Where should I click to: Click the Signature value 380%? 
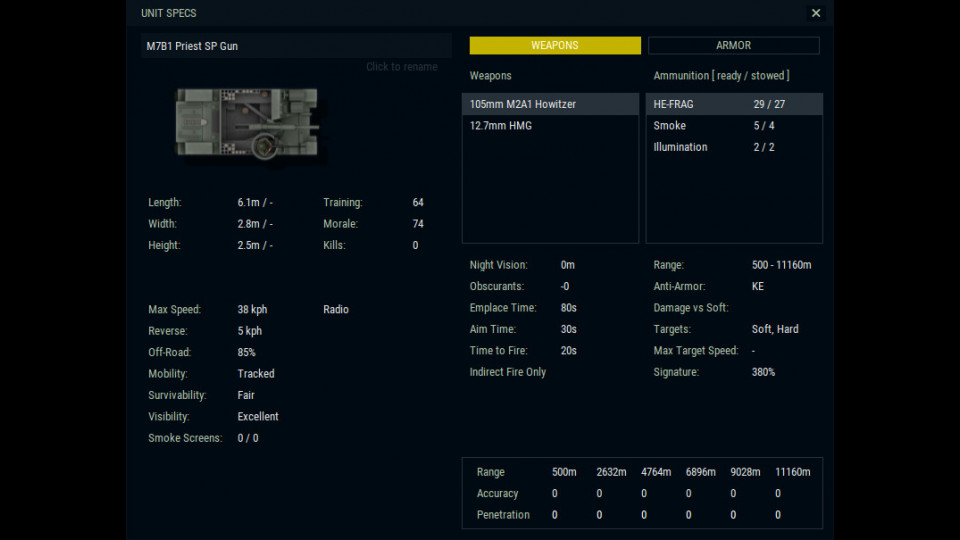(763, 372)
